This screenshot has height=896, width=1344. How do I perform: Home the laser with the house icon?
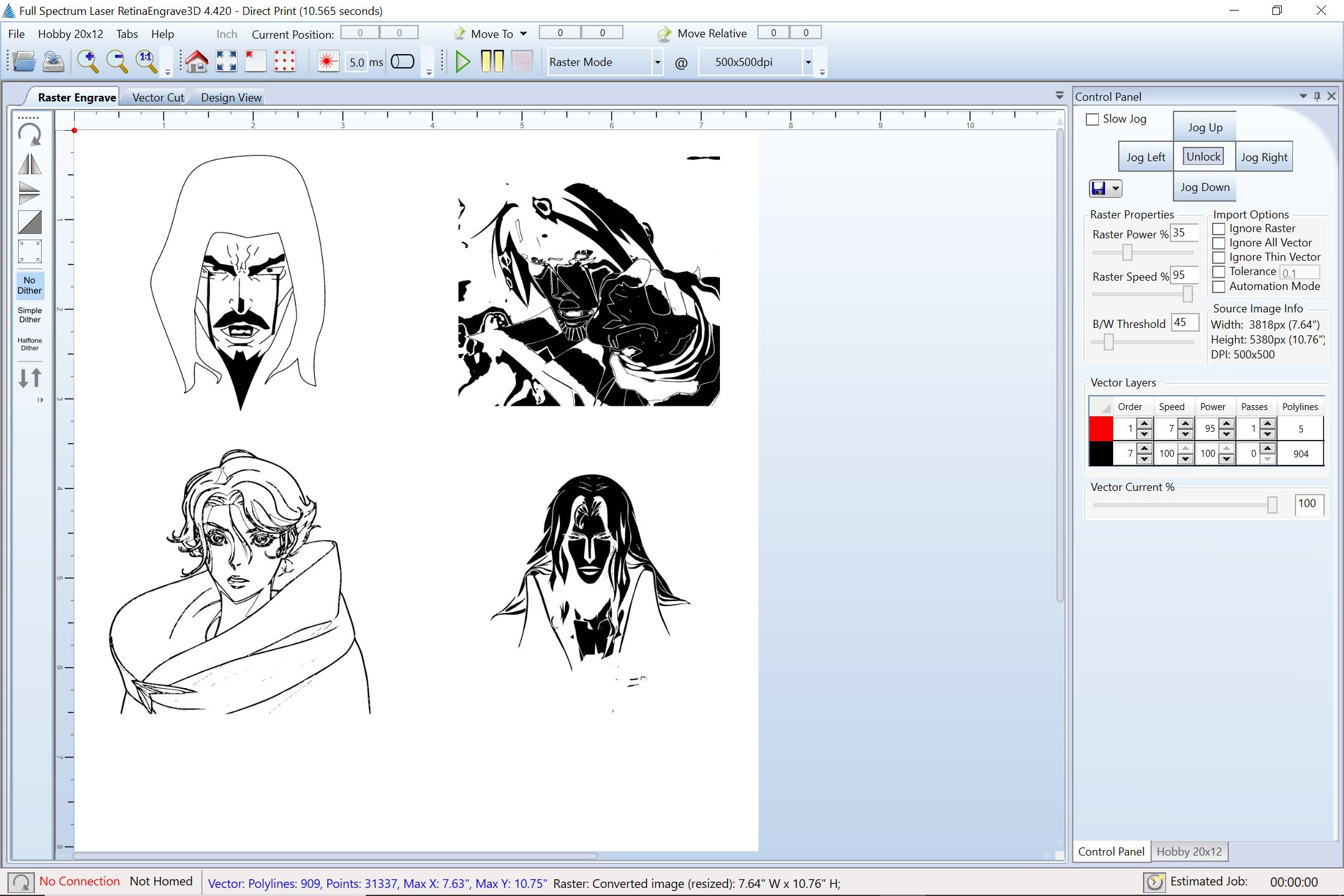(x=197, y=62)
